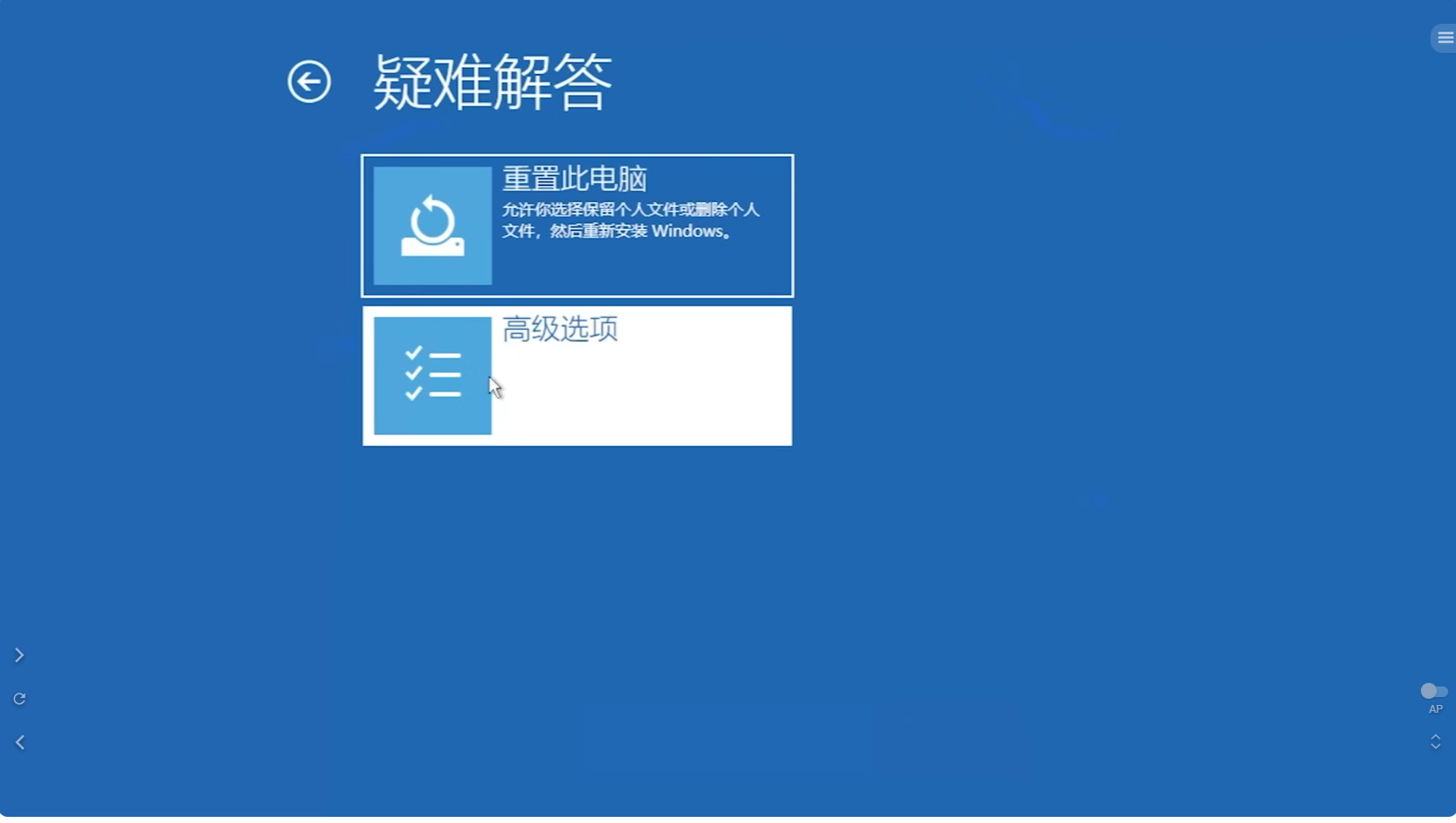Click the track of the AP toggle

[1442, 691]
